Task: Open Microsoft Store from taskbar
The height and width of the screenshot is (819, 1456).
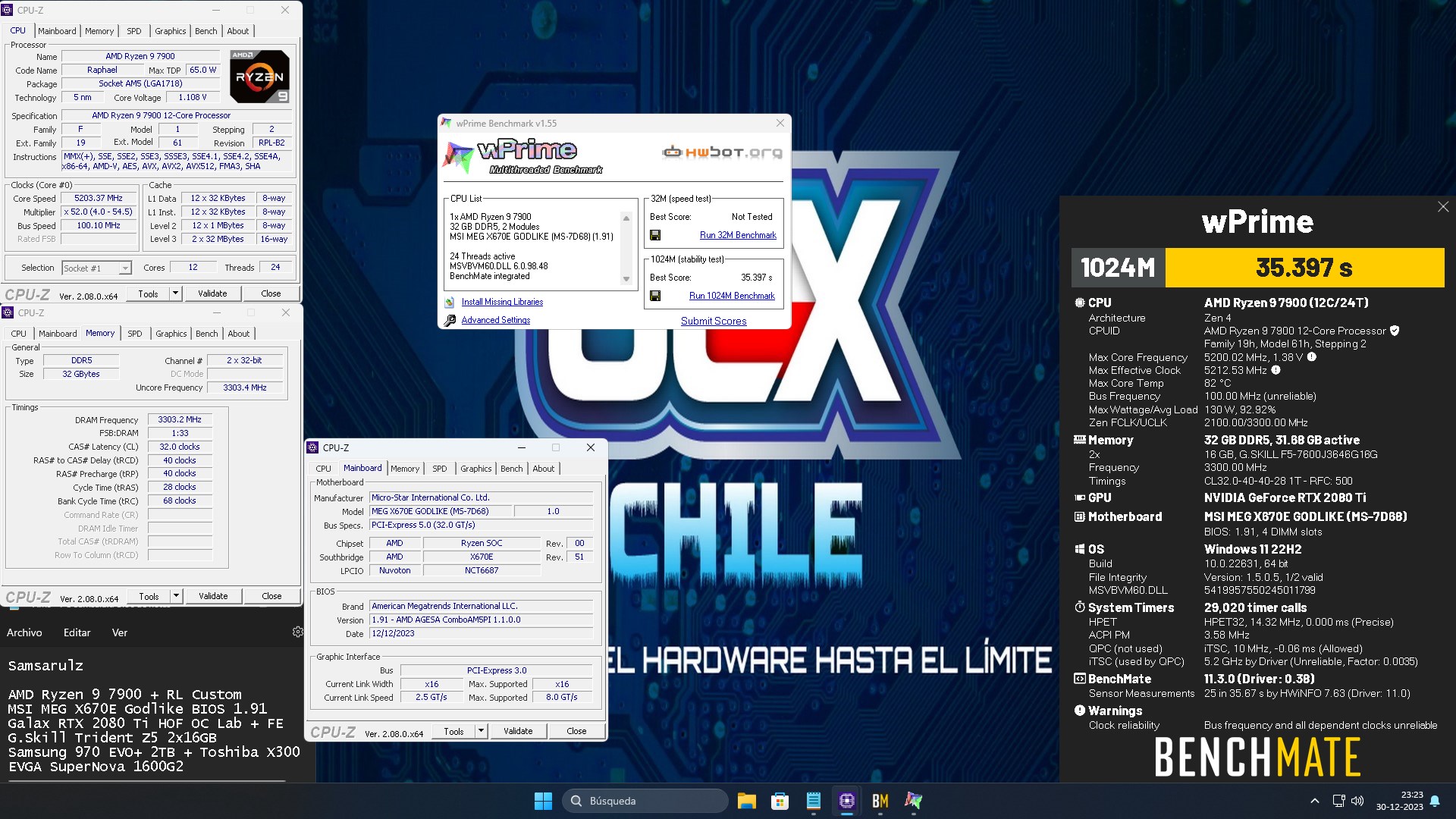Action: coord(780,801)
